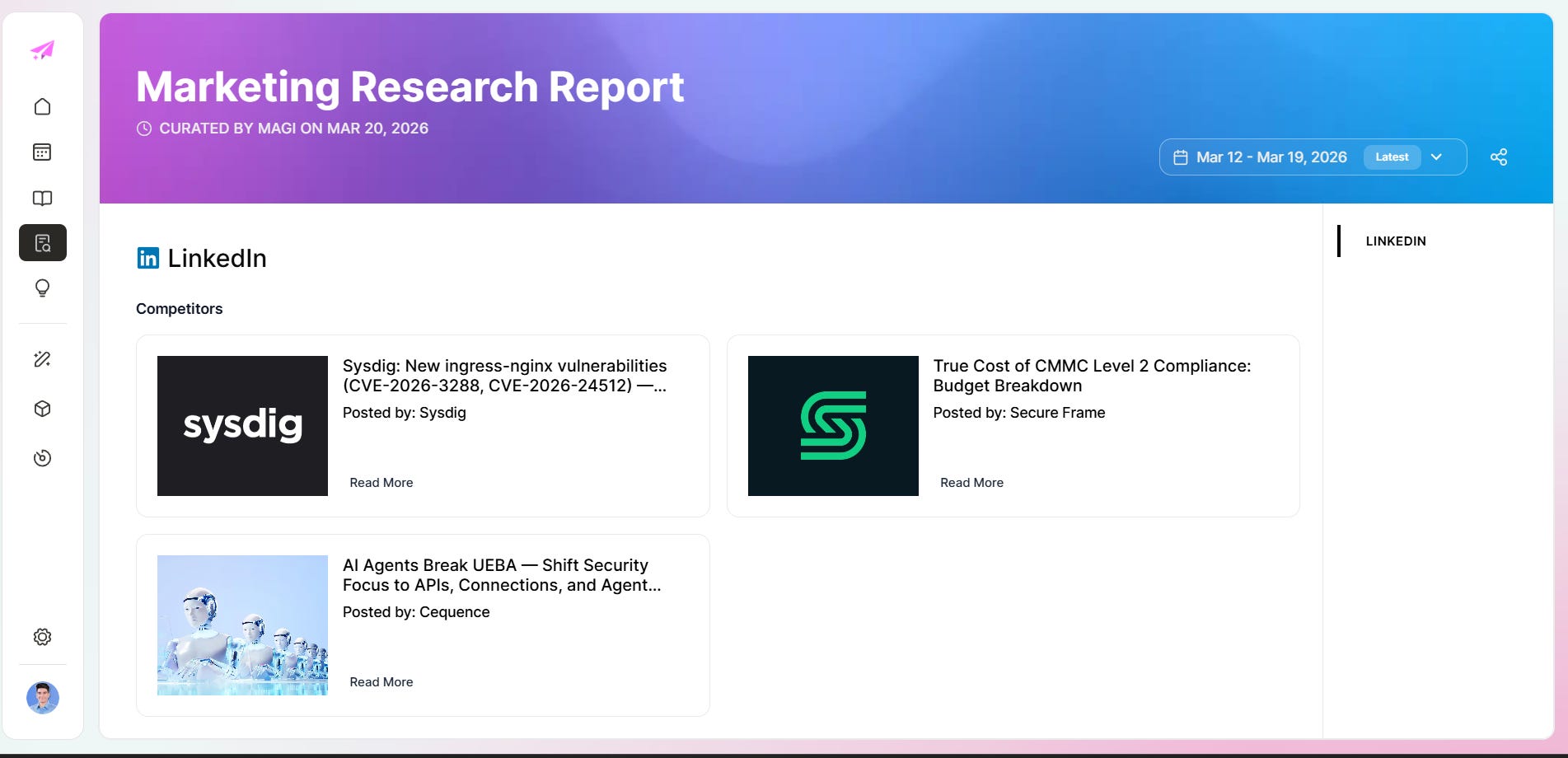Click 'CURATED BY MAGI ON MAR 20, 2026' text

point(294,129)
